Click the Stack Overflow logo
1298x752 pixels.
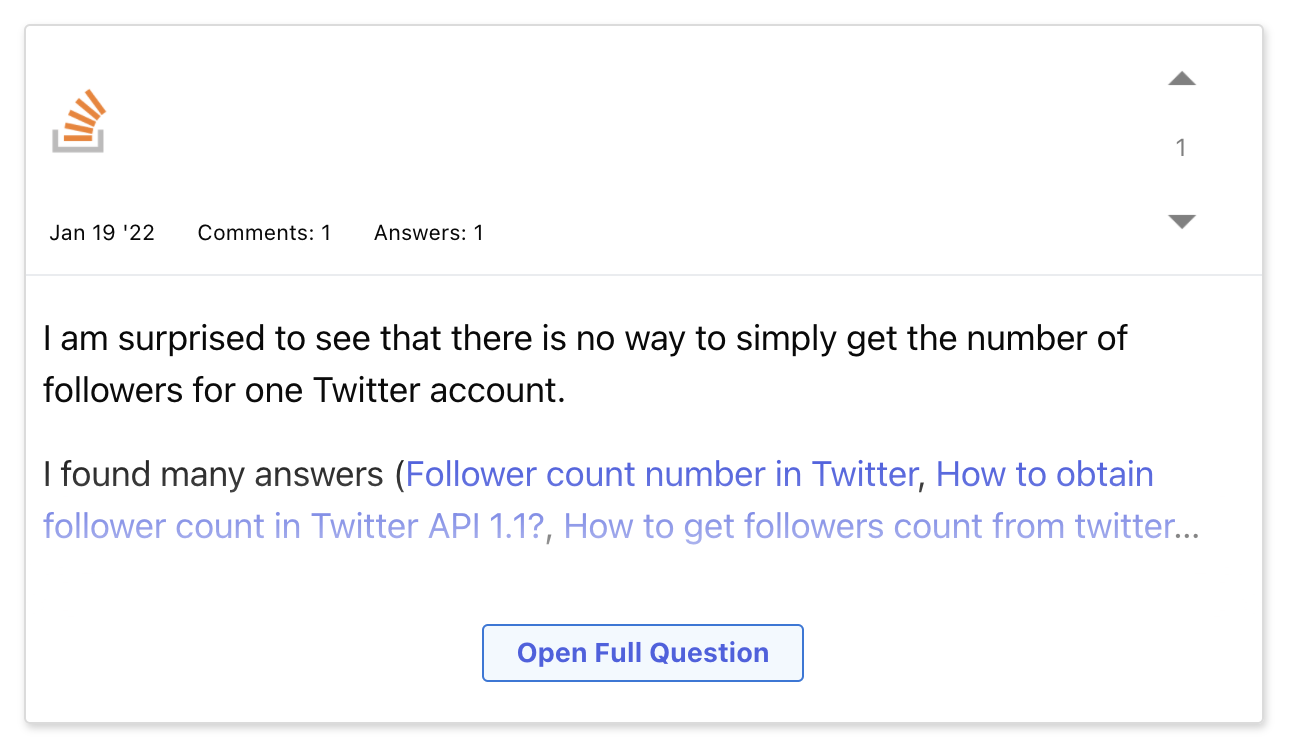point(79,120)
